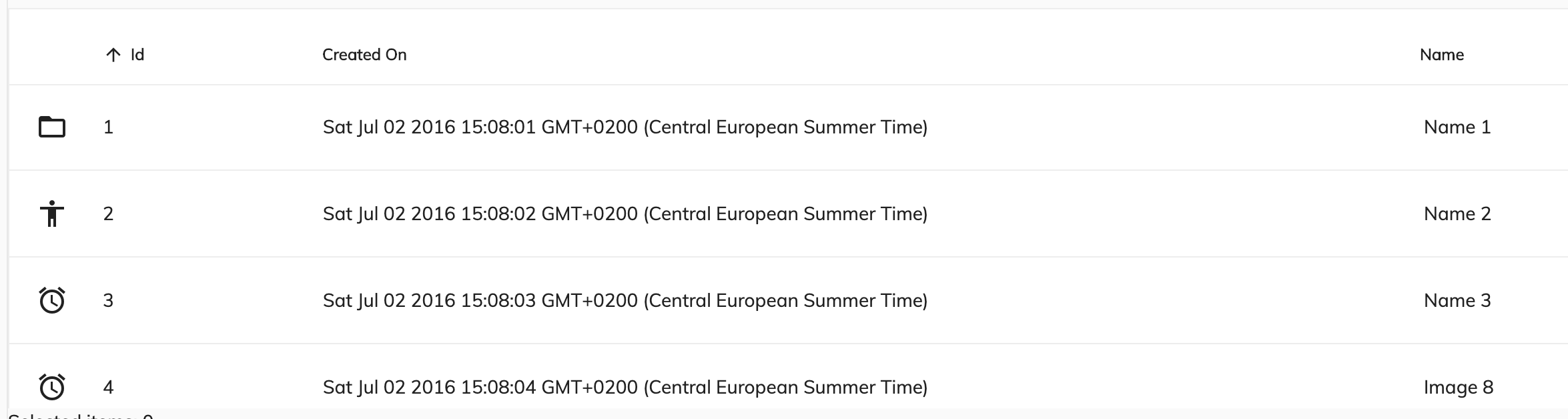This screenshot has height=419, width=1568.
Task: Click the date ending 15:08:01 in row 1
Action: (x=625, y=127)
